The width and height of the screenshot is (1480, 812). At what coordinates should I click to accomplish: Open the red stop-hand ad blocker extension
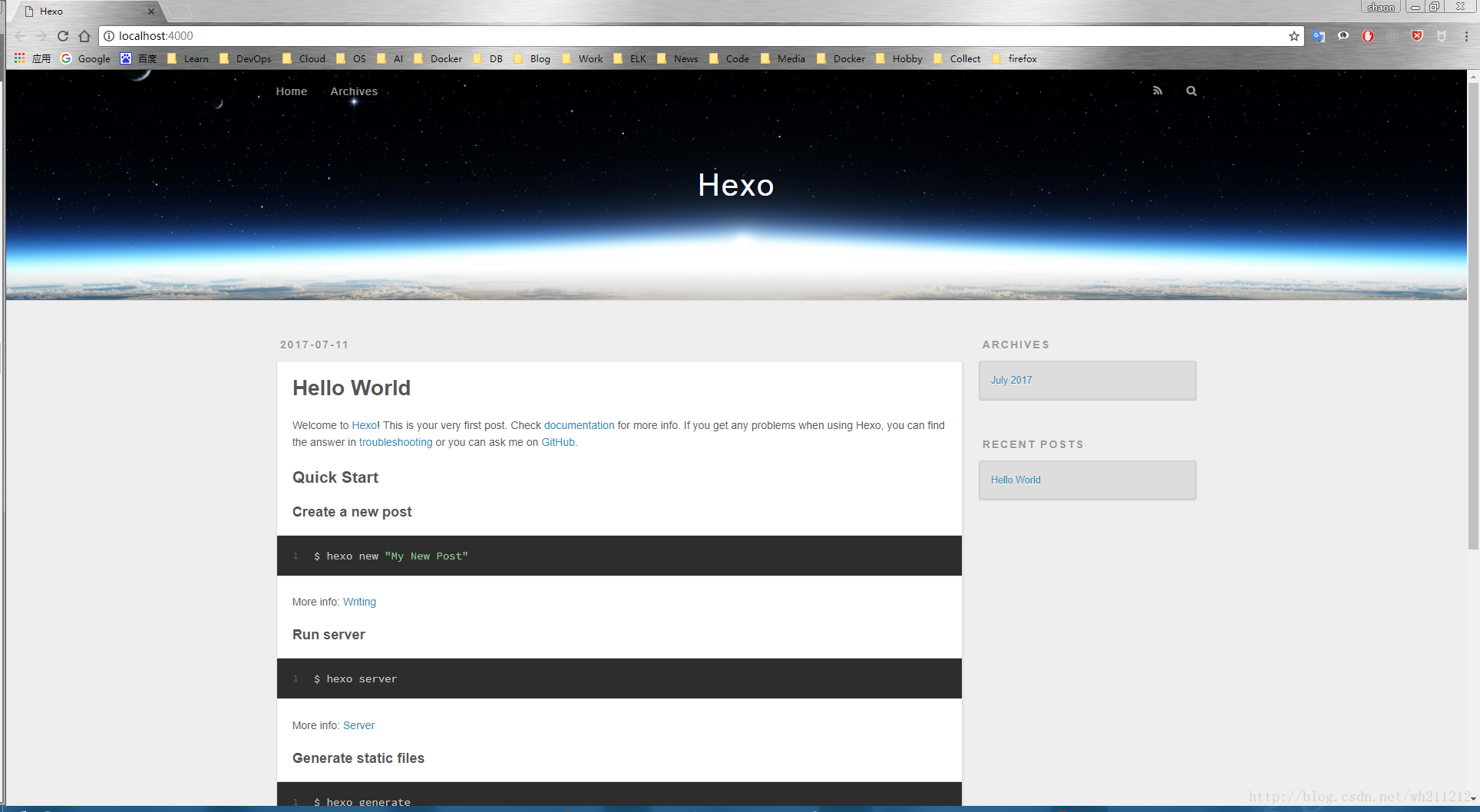[x=1368, y=36]
